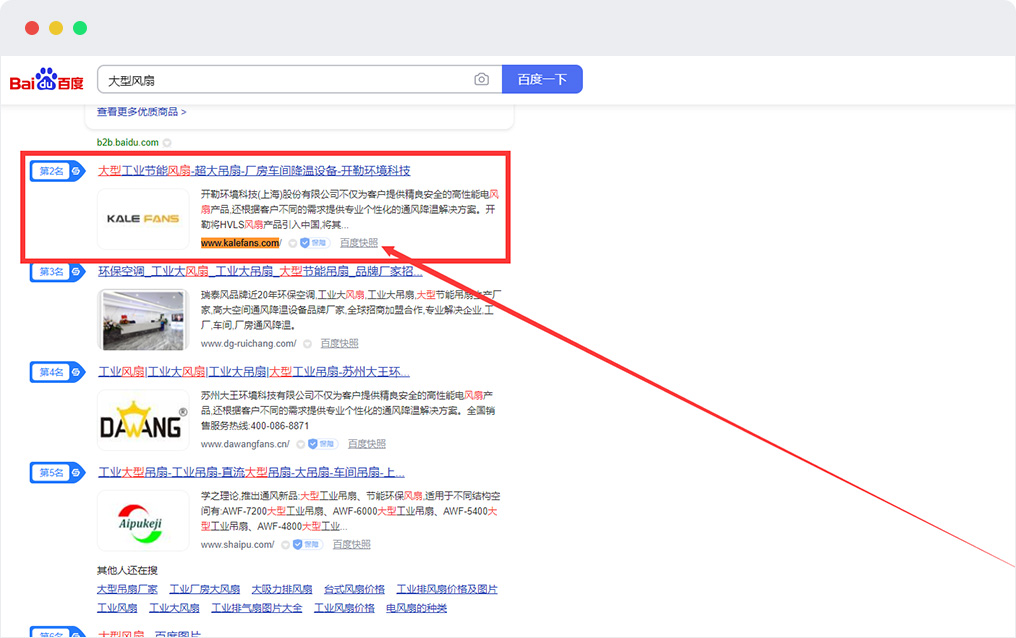Select the related search 工业风扇
Screen dimensions: 1016x638
pyautogui.click(x=117, y=608)
